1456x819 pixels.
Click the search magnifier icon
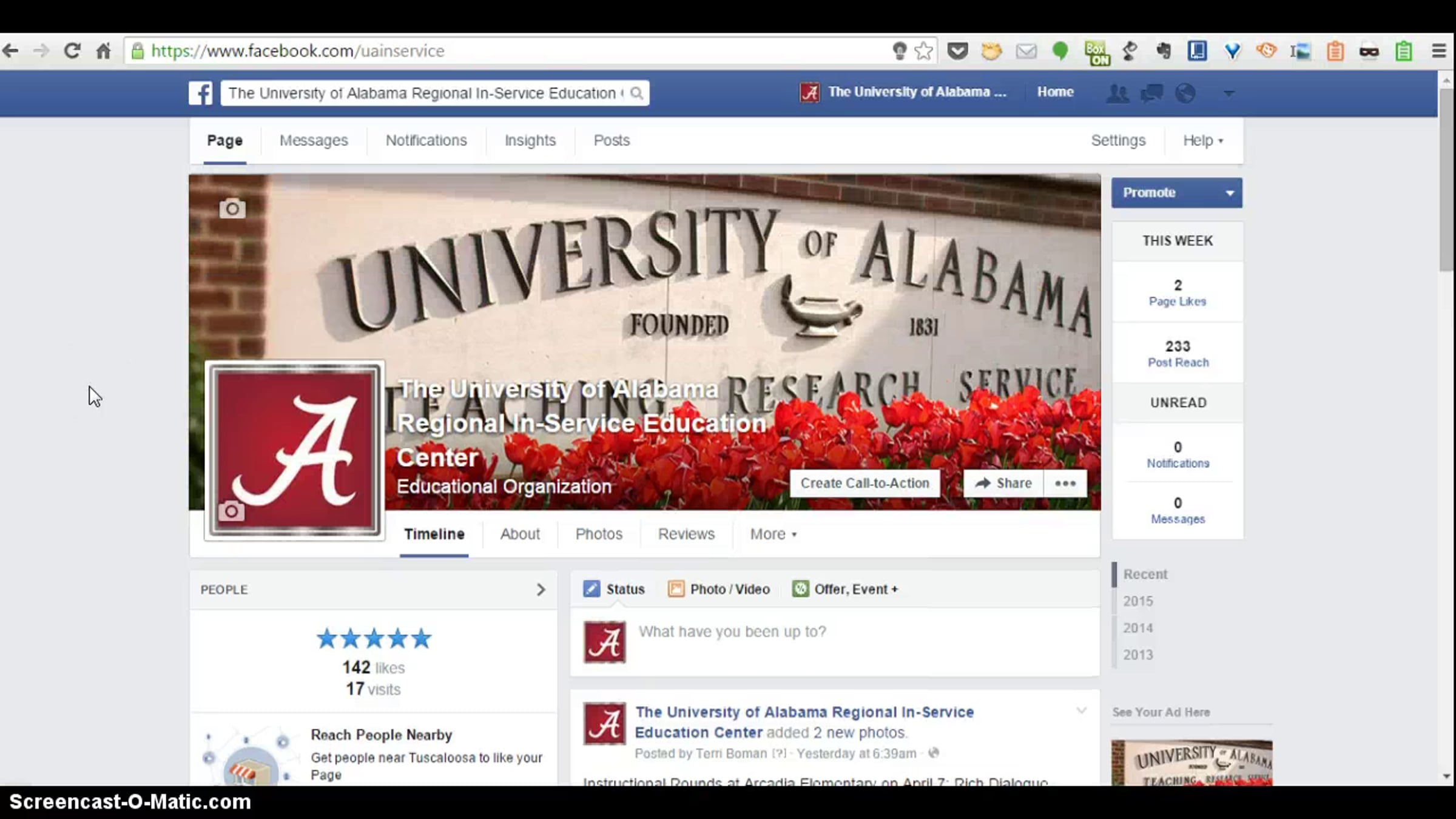click(636, 93)
